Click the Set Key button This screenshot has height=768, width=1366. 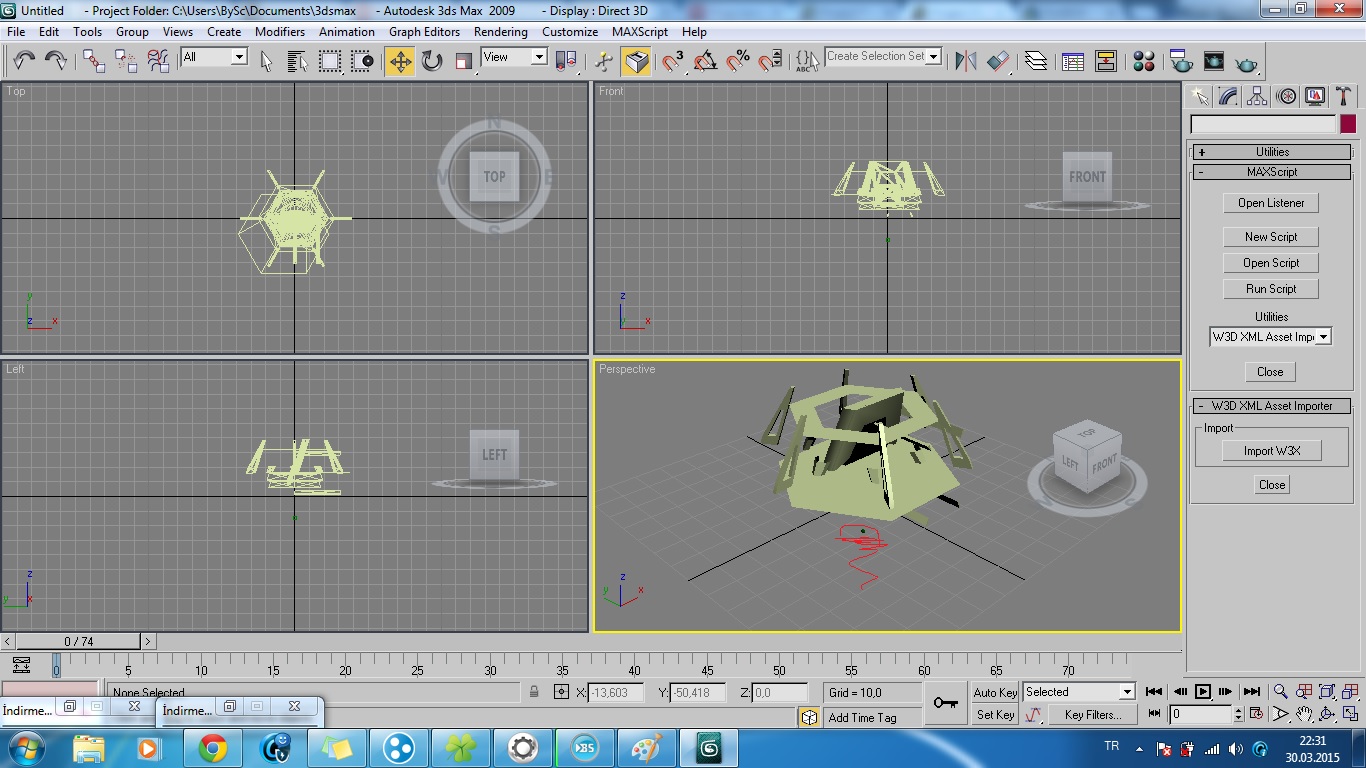tap(995, 715)
